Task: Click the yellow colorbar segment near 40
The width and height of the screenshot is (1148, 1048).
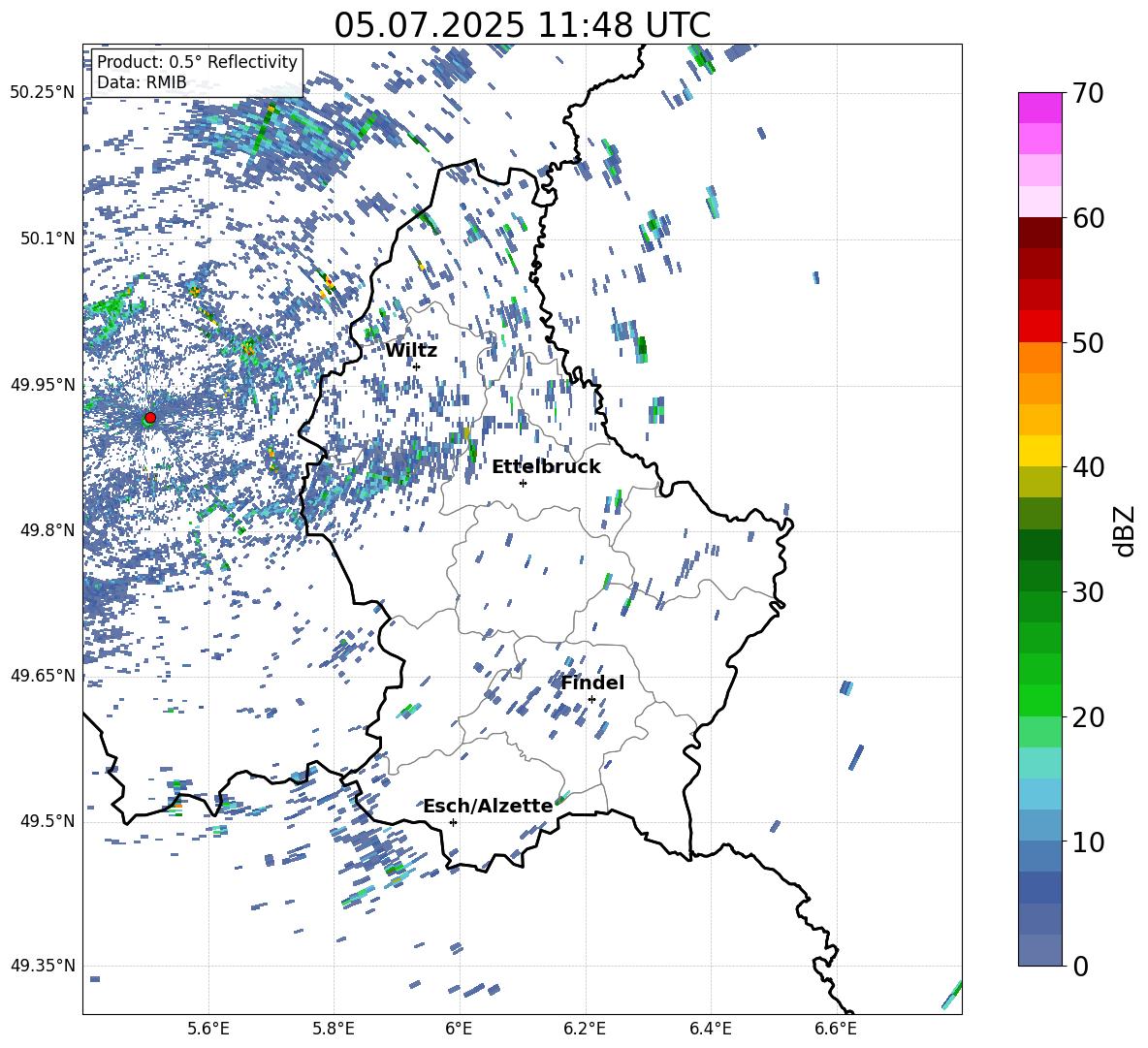Action: click(x=1039, y=451)
